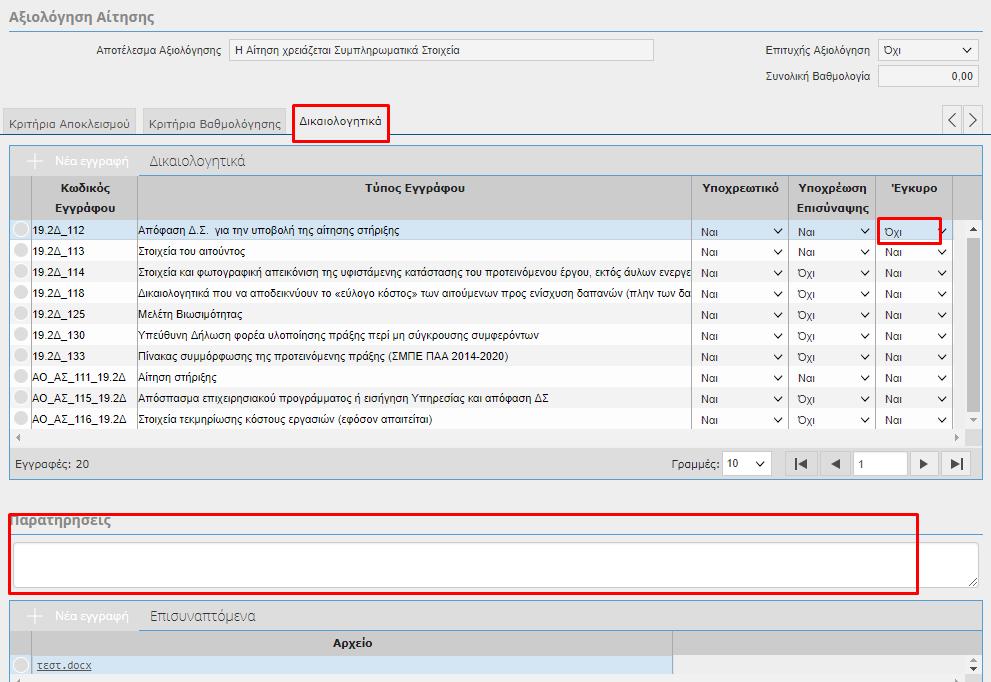Click the Αποτέλεσμα Αξιολόγησης field
The width and height of the screenshot is (991, 682).
[441, 50]
